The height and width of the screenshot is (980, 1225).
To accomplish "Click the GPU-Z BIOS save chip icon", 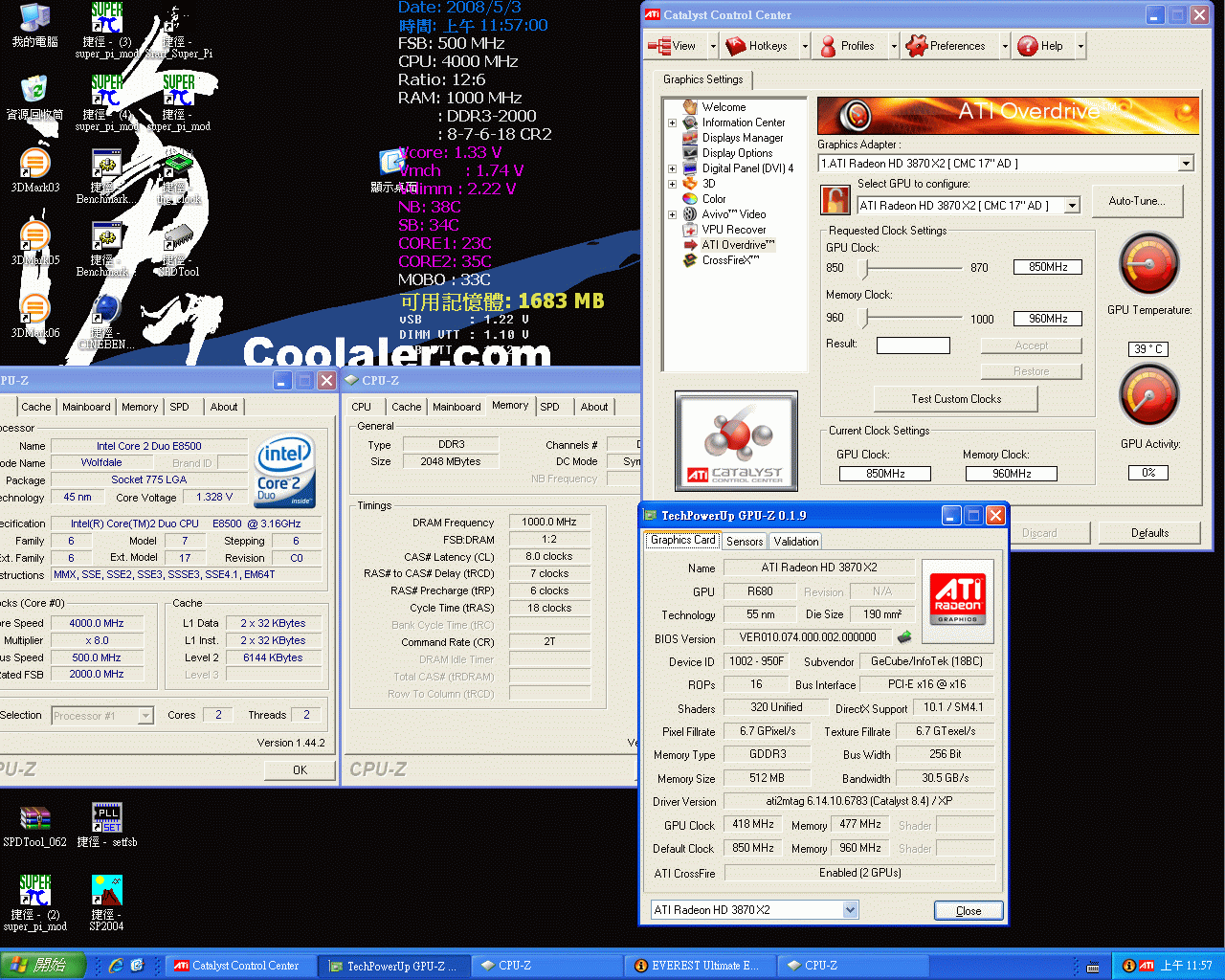I will [903, 637].
